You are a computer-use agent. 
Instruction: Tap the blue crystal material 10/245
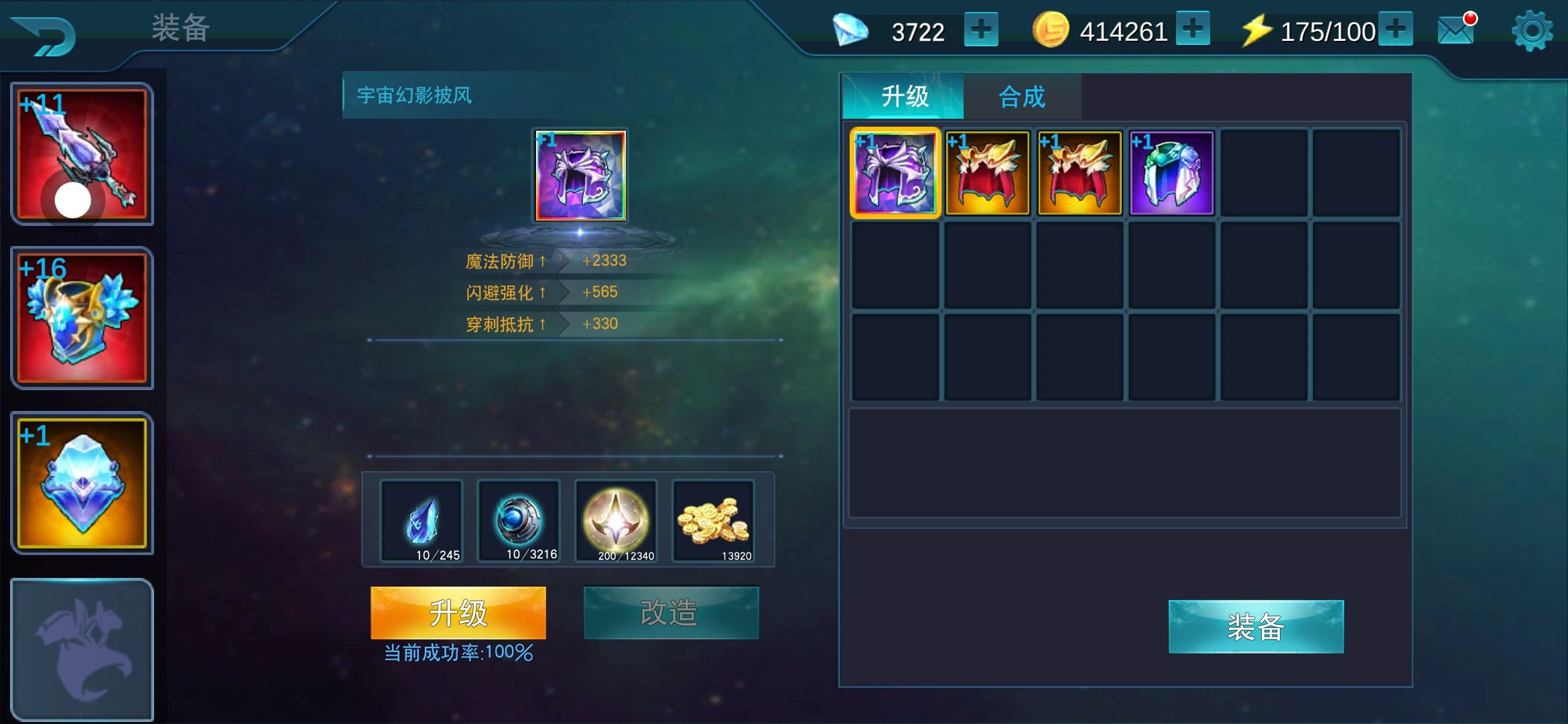click(421, 521)
